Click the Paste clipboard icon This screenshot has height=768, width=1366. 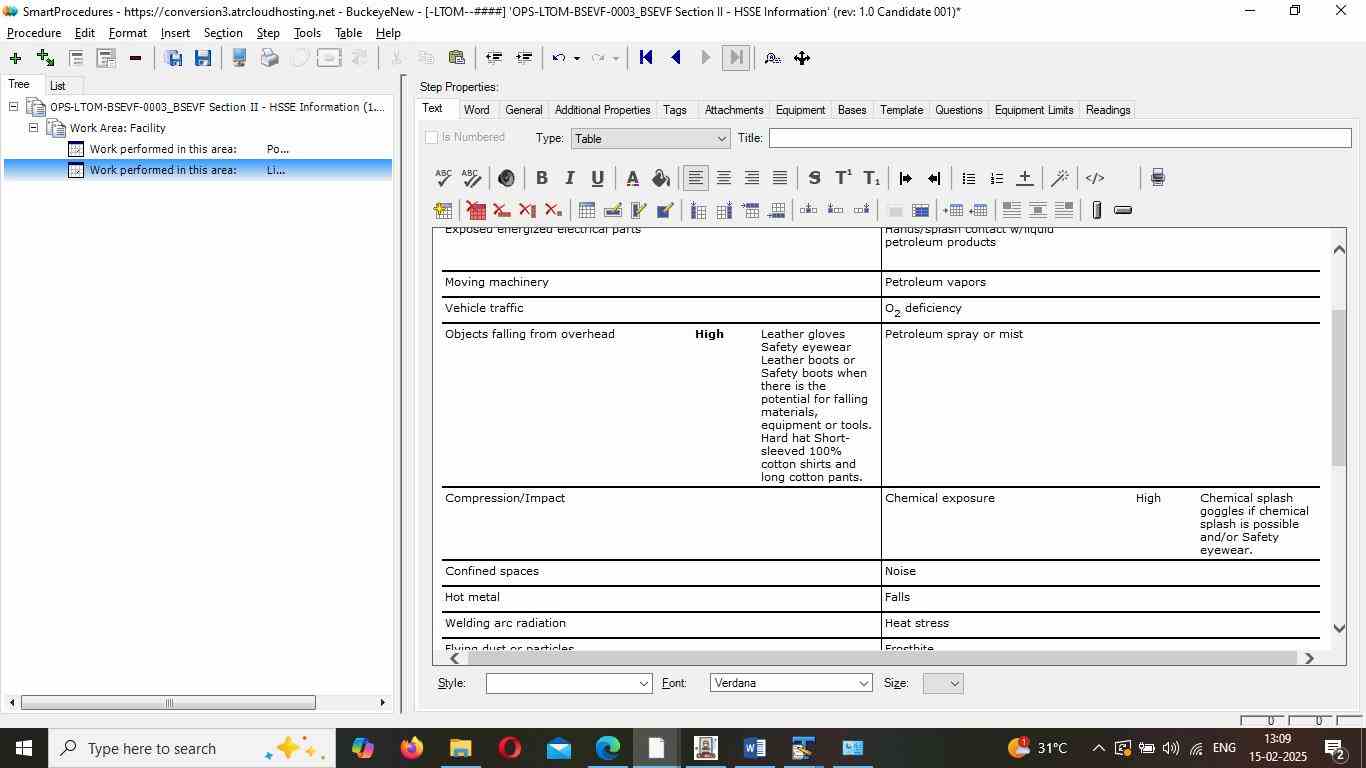456,58
